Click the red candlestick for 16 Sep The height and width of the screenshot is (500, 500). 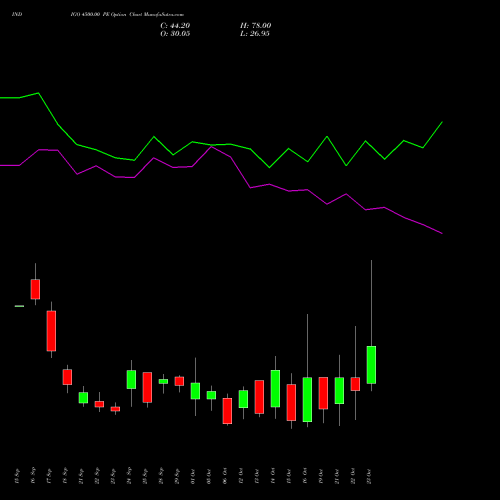click(x=35, y=289)
